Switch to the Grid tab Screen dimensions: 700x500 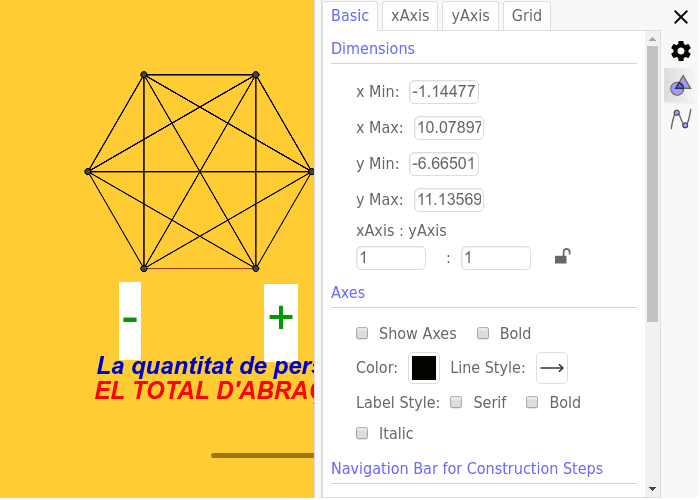coord(527,16)
